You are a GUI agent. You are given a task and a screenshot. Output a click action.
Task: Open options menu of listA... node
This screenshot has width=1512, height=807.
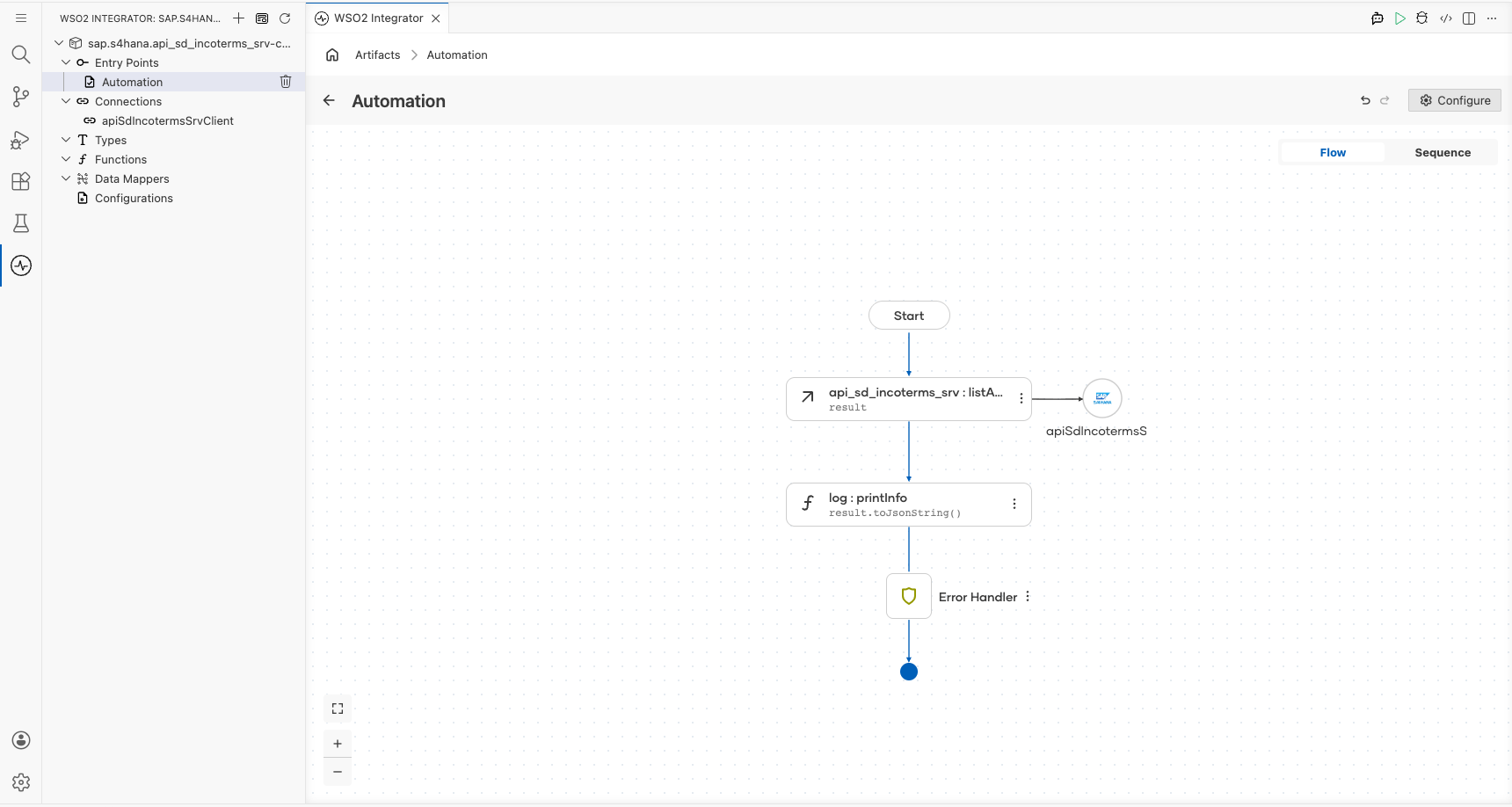point(1021,398)
